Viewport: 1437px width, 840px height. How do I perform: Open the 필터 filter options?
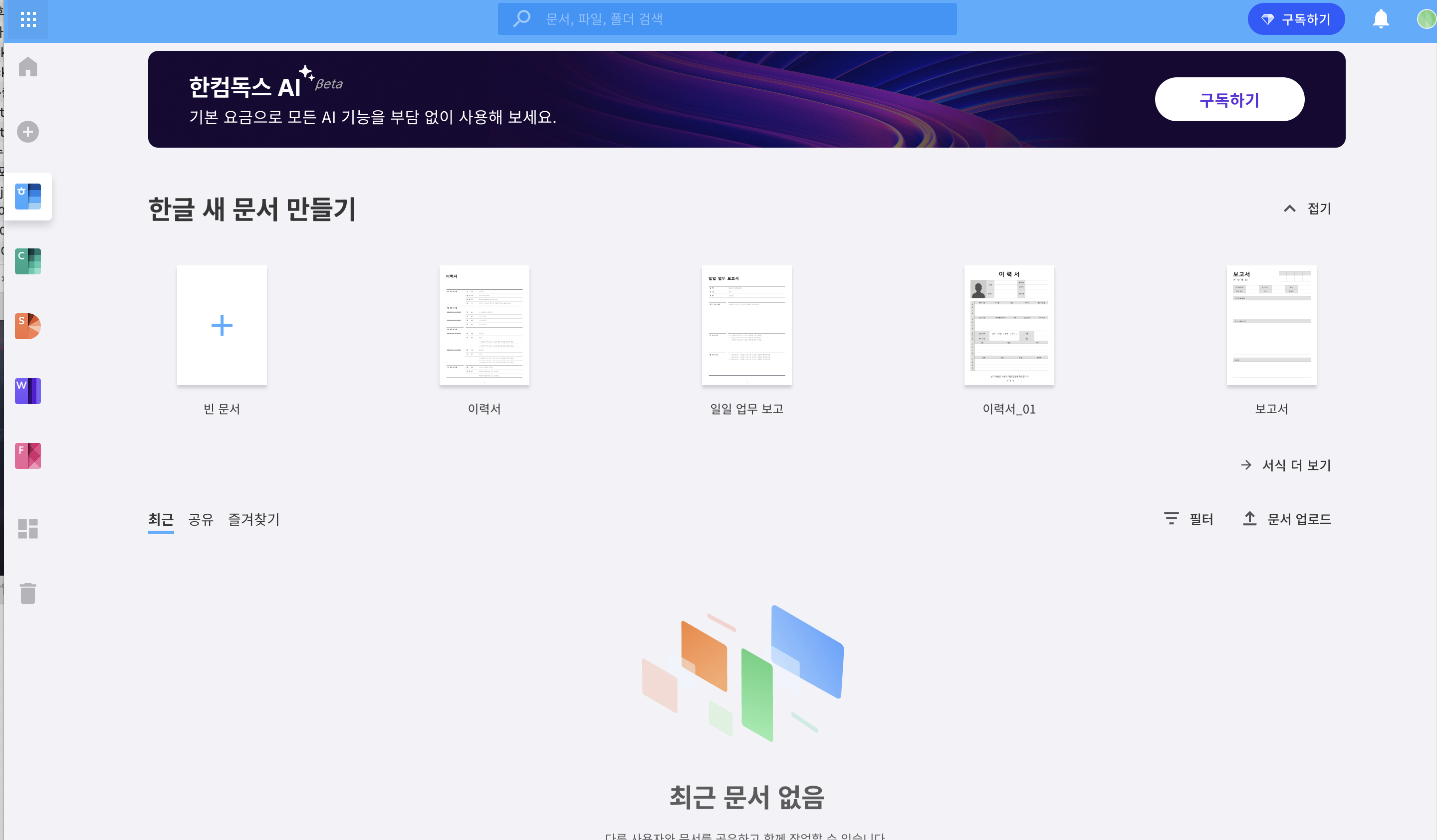(1189, 519)
